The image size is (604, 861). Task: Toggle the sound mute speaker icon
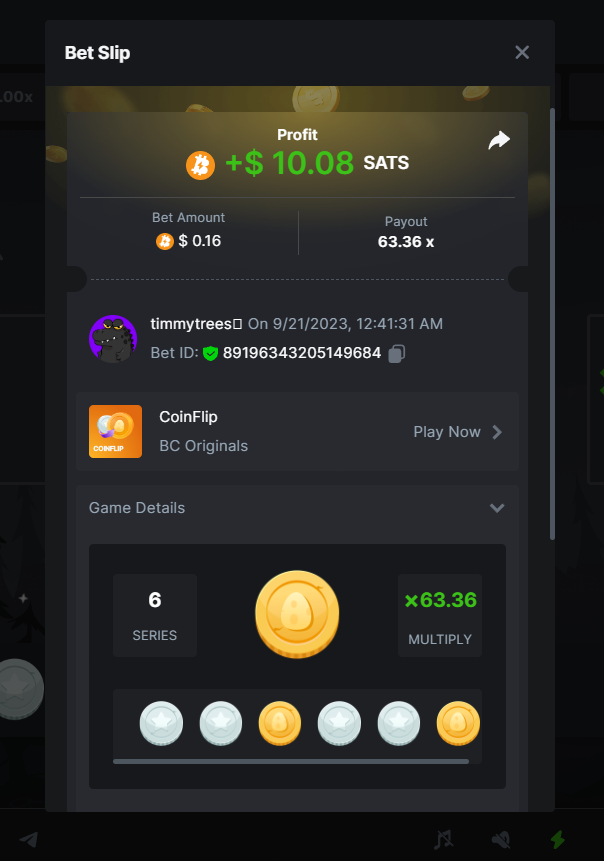[501, 839]
